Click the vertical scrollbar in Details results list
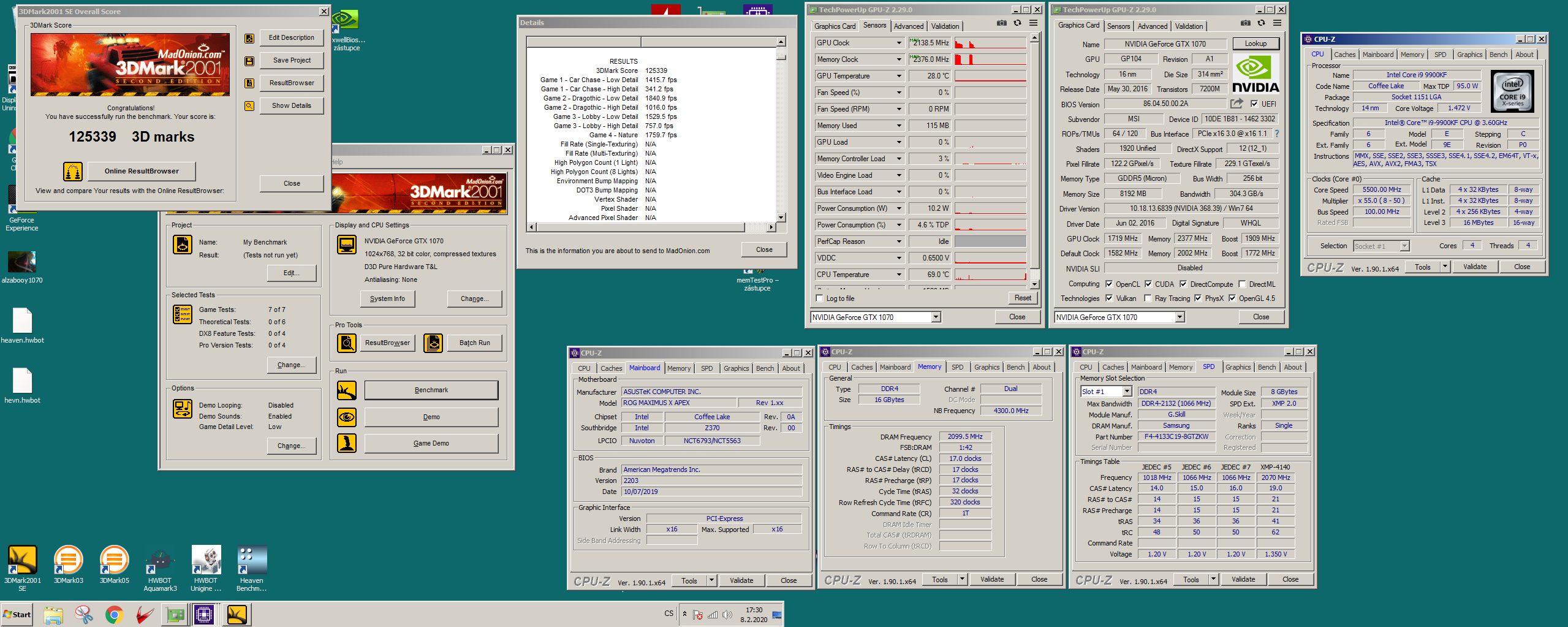This screenshot has height=627, width=1568. click(x=781, y=129)
